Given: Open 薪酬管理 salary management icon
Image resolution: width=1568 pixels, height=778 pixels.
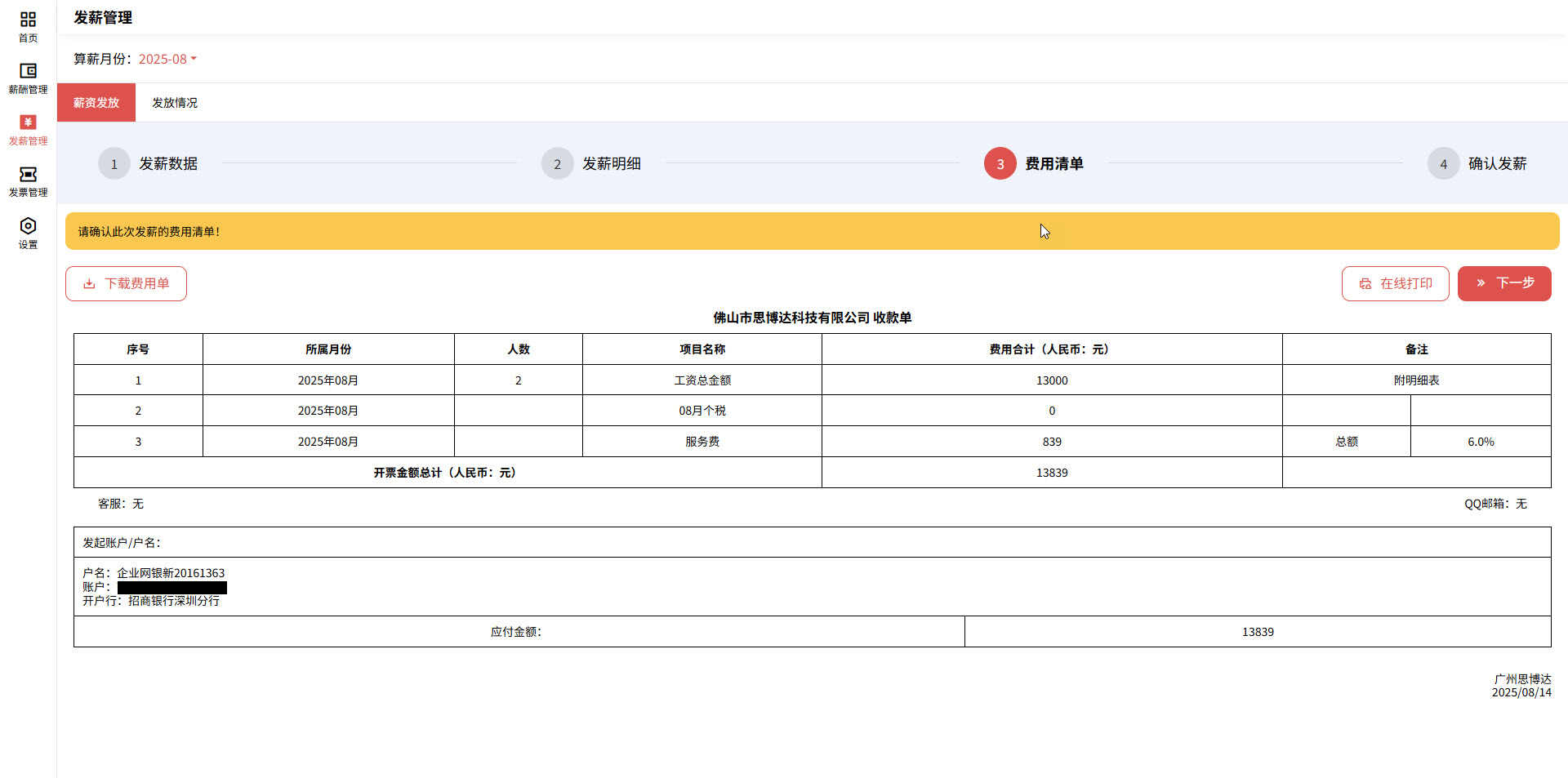Looking at the screenshot, I should coord(28,71).
